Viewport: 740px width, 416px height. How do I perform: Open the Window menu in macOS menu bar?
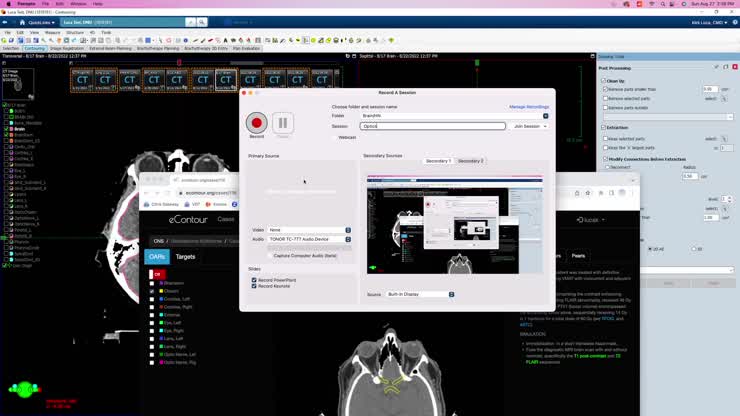pos(78,4)
